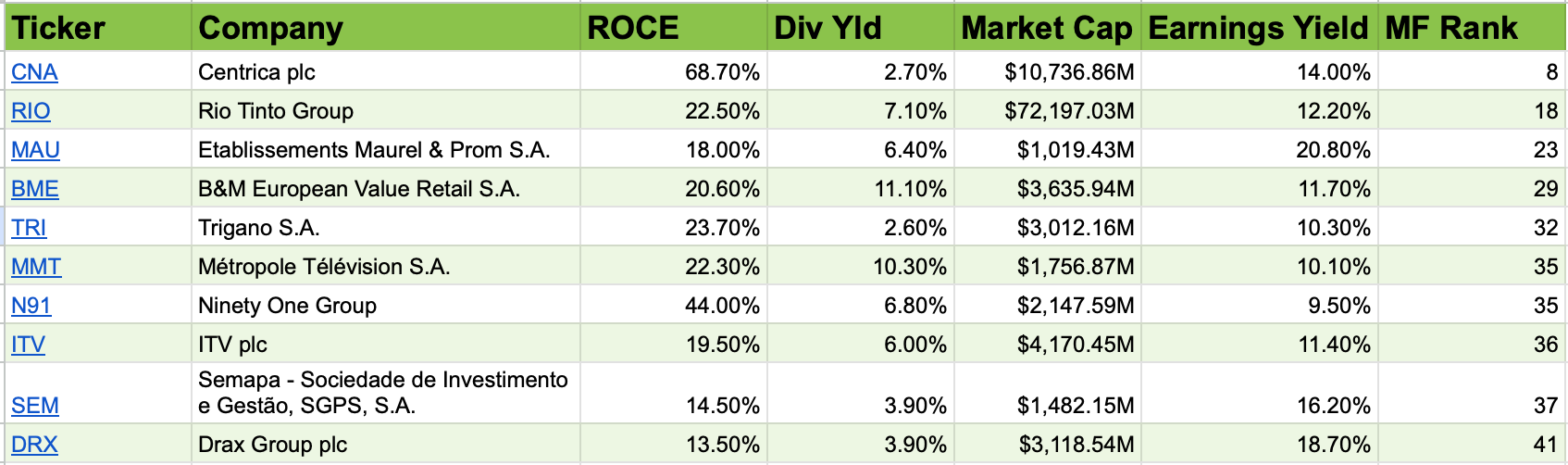Select the Earnings Yield header cell
Viewport: 1568px width, 465px height.
(1258, 28)
